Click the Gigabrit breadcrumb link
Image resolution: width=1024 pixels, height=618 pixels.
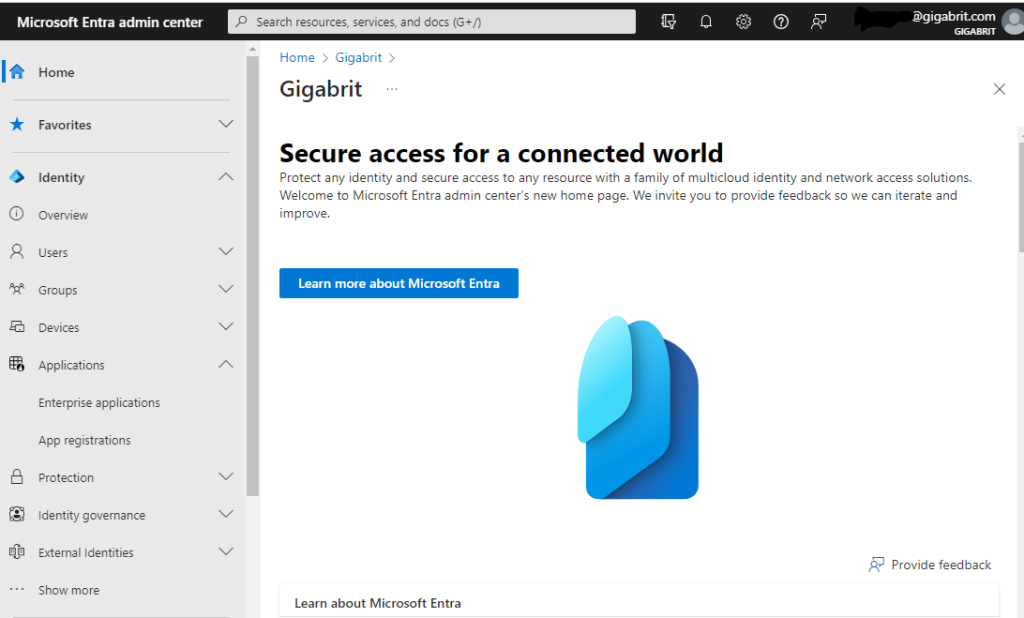(x=359, y=57)
